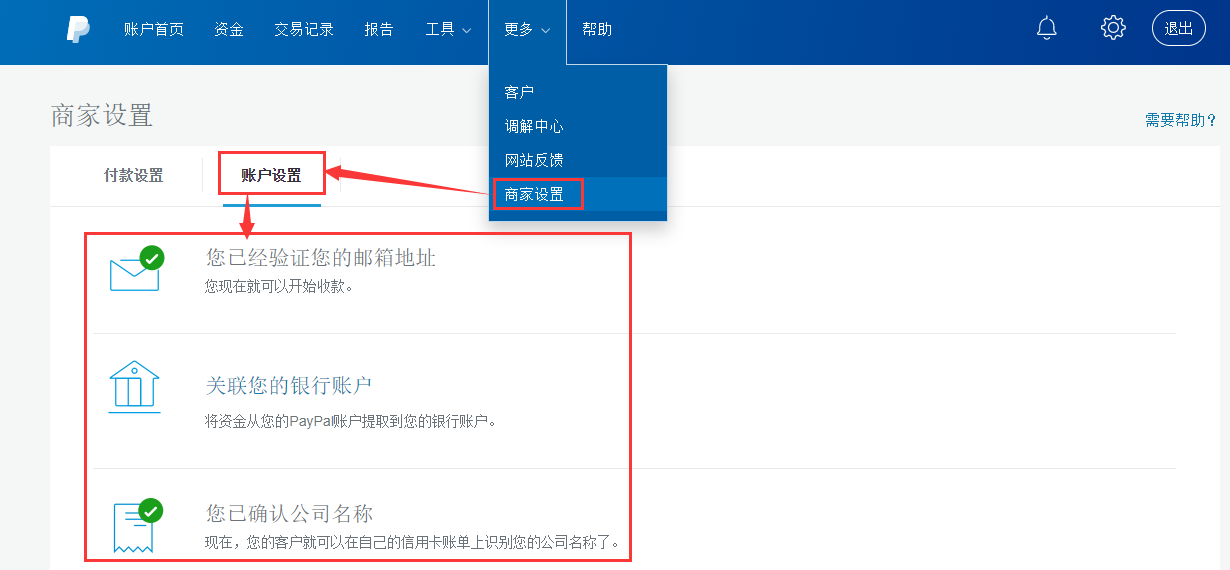This screenshot has height=570, width=1230.
Task: Click the bank building icon
Action: [x=134, y=386]
